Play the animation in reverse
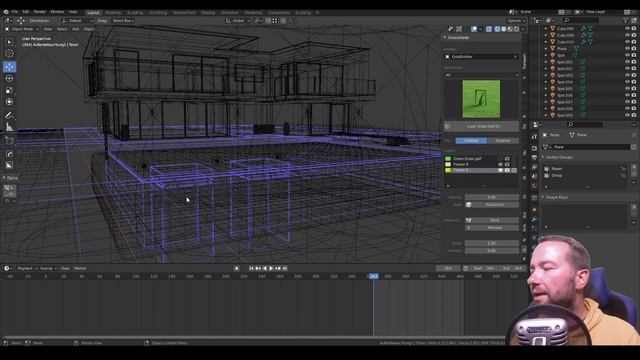Image resolution: width=640 pixels, height=360 pixels. tap(265, 268)
